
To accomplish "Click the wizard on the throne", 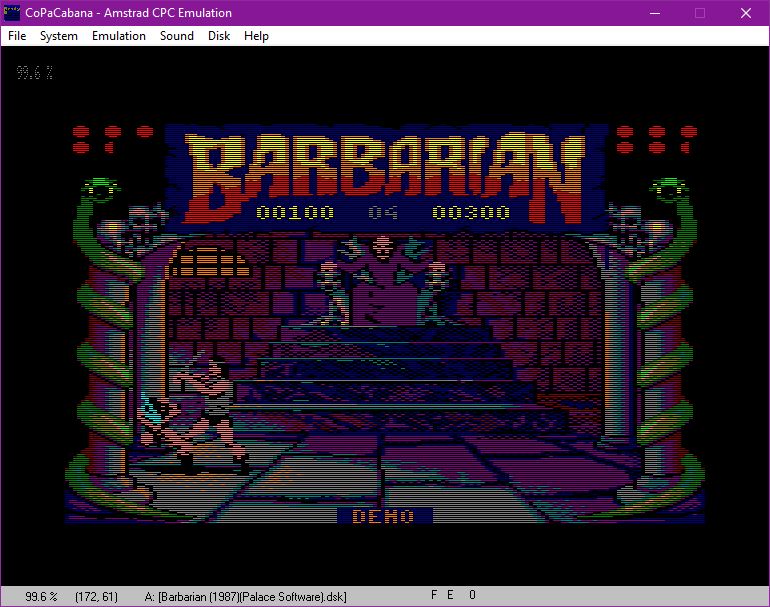I will [383, 280].
